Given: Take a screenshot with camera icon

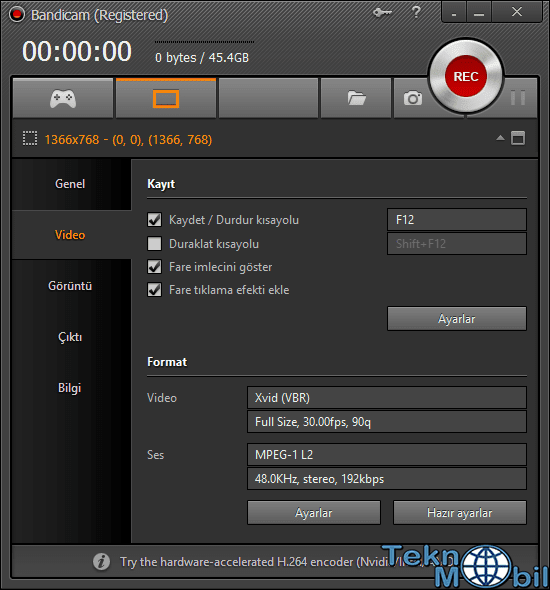Looking at the screenshot, I should (413, 98).
